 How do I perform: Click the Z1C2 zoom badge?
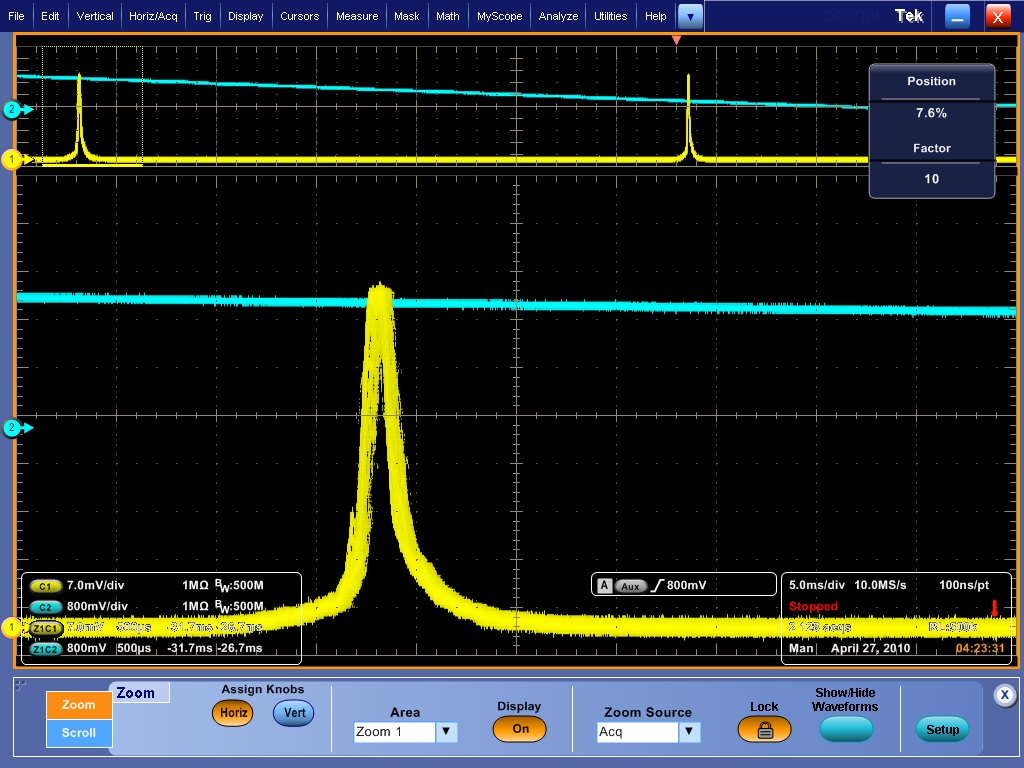tap(45, 649)
